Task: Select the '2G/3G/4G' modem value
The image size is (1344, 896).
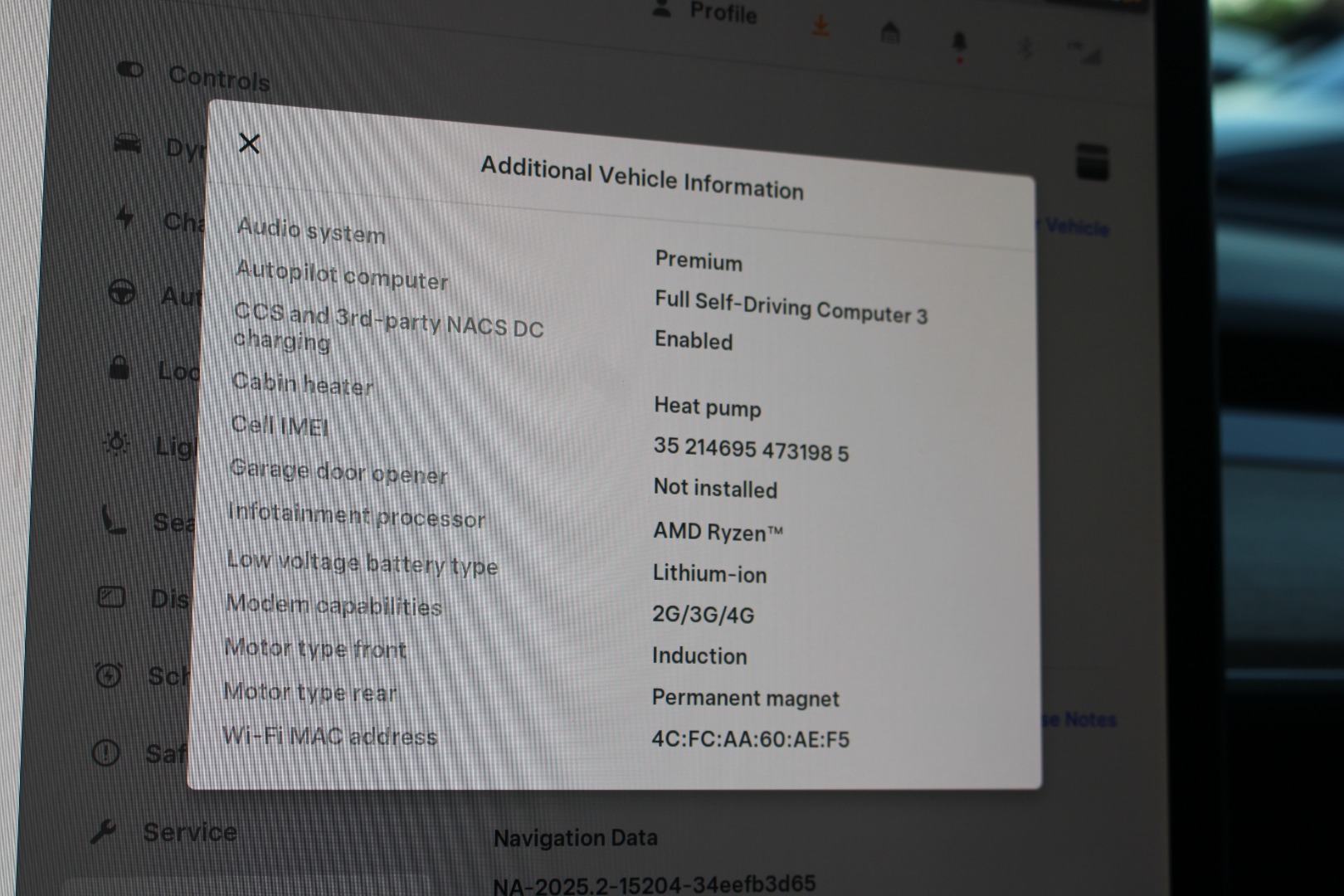Action: pos(703,615)
